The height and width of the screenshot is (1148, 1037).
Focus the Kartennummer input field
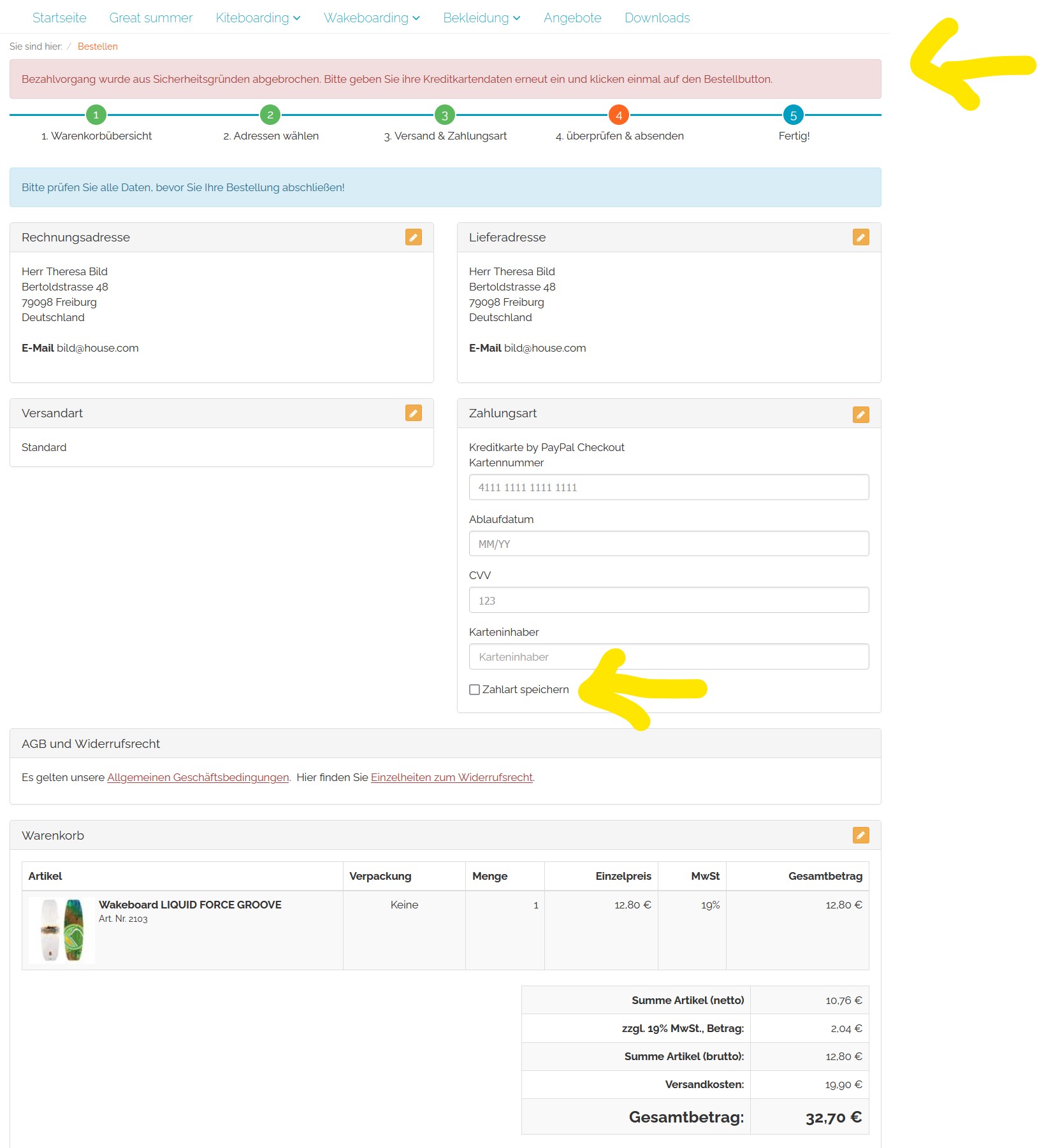point(669,487)
